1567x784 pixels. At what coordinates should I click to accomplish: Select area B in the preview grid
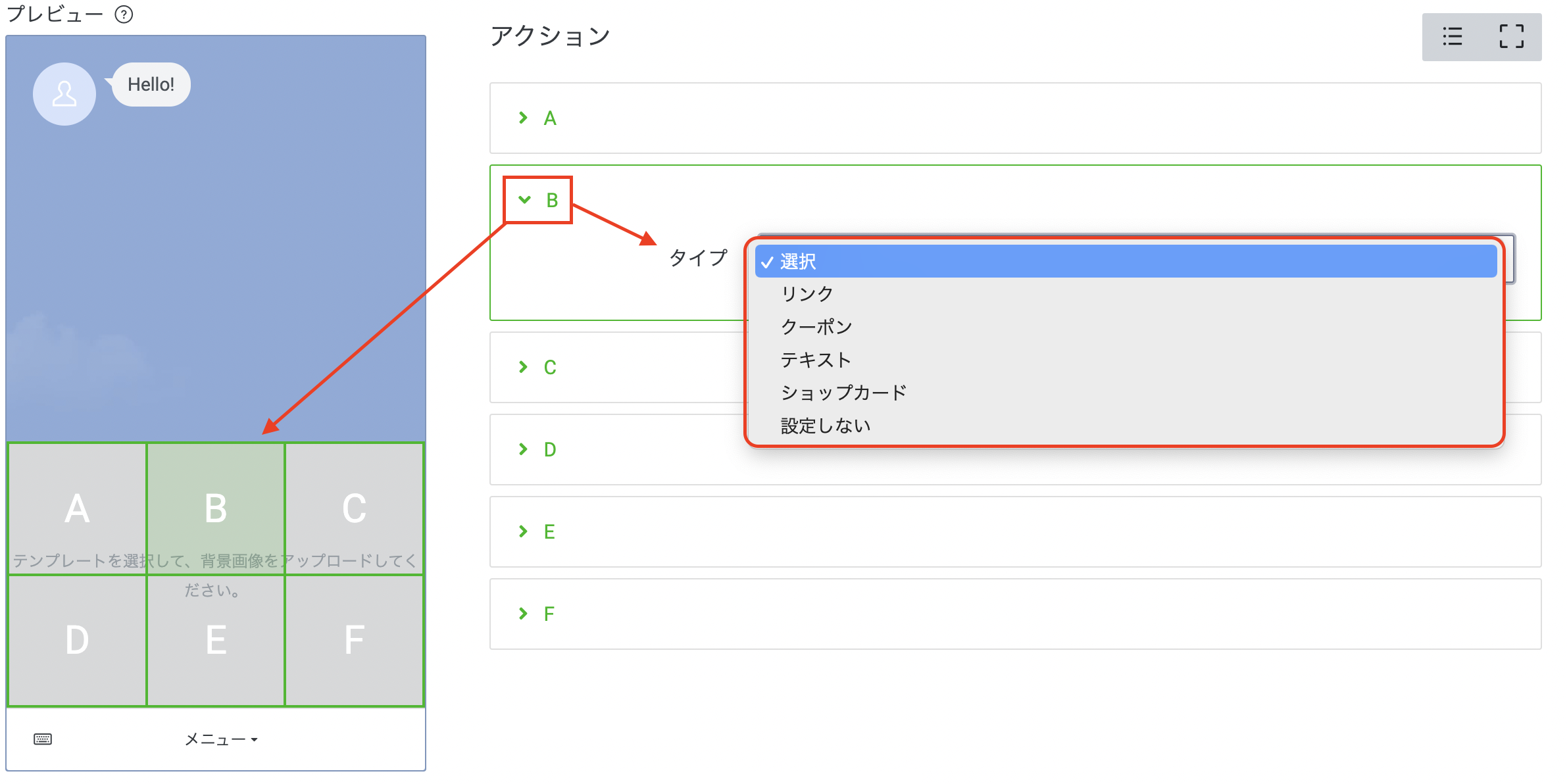click(x=216, y=509)
